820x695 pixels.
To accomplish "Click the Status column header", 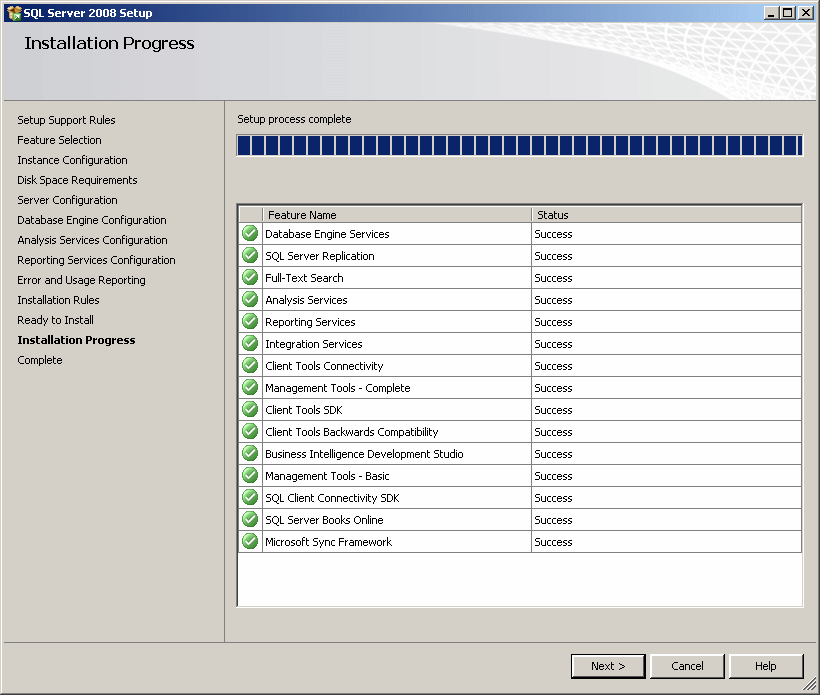I will coord(667,215).
